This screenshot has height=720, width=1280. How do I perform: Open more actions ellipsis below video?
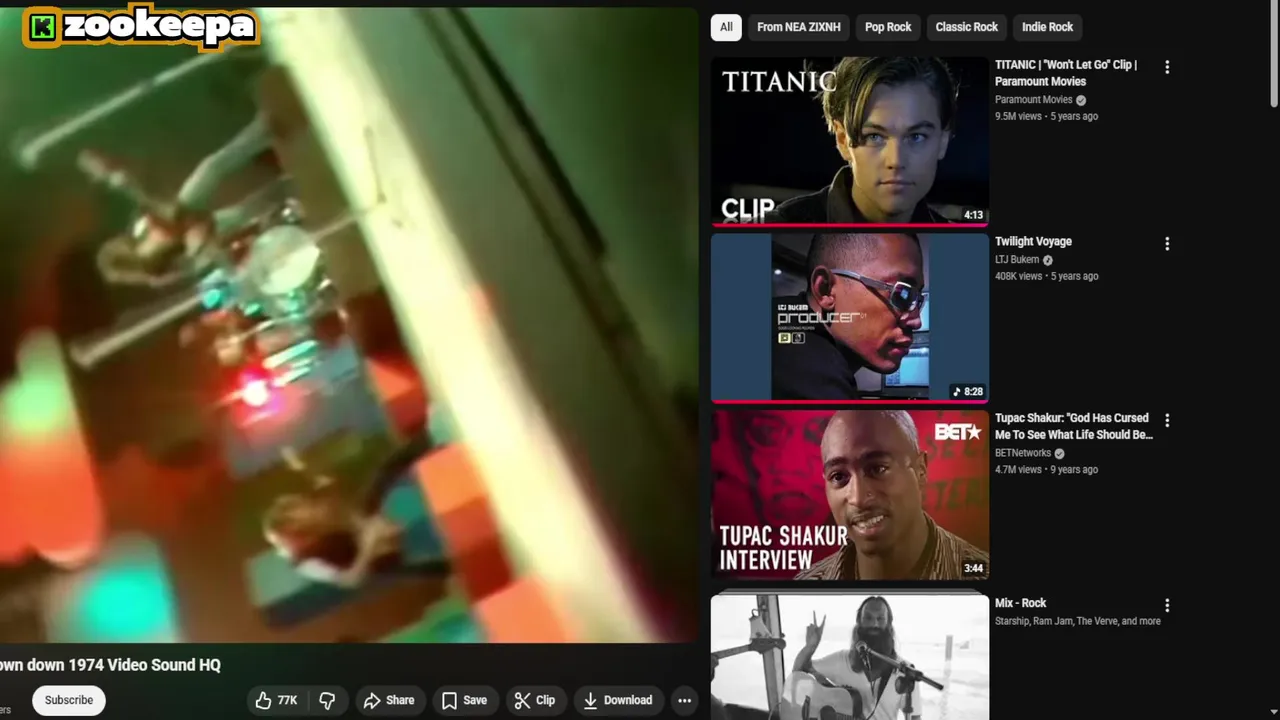684,700
